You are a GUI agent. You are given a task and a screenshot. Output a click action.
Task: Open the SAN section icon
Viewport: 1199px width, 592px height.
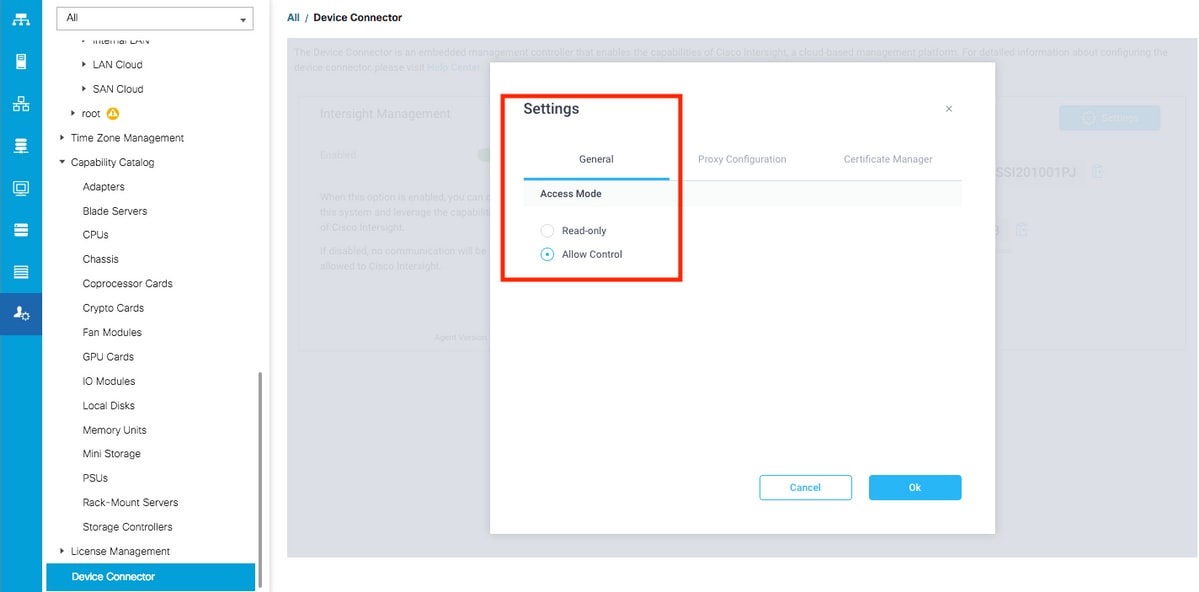21,146
